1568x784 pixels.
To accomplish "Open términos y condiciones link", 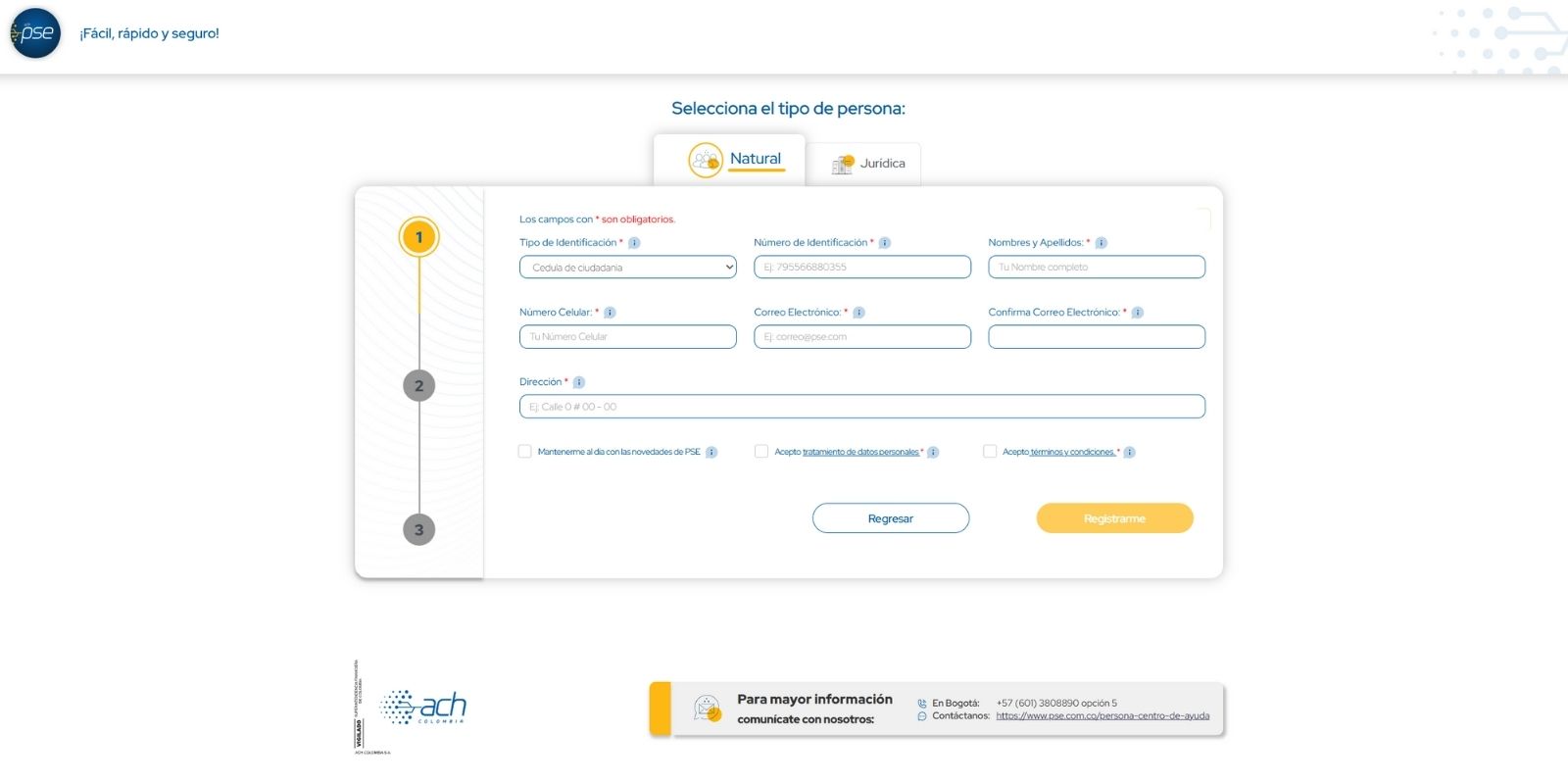I will pyautogui.click(x=1073, y=452).
